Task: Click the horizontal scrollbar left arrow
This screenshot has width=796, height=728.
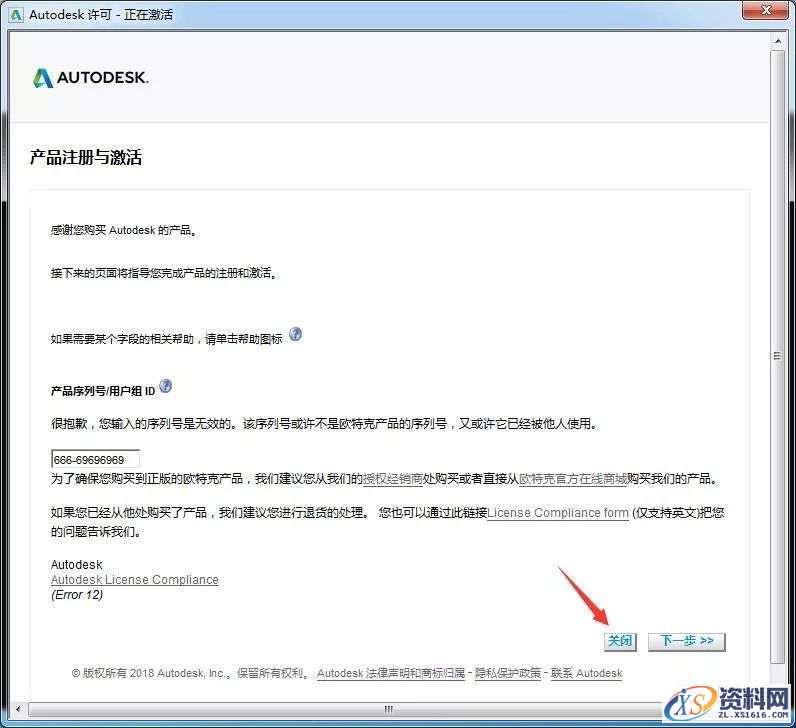Action: click(18, 709)
